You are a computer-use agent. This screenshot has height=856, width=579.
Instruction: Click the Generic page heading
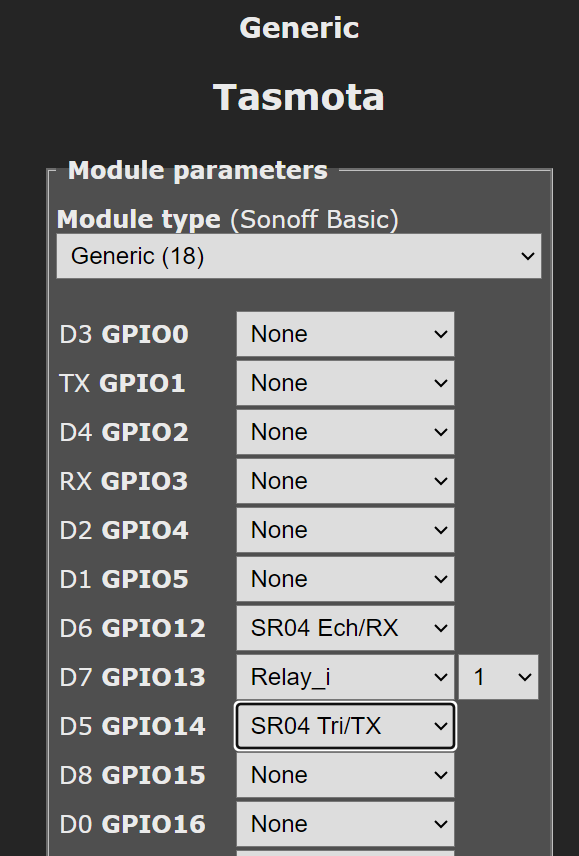tap(298, 28)
